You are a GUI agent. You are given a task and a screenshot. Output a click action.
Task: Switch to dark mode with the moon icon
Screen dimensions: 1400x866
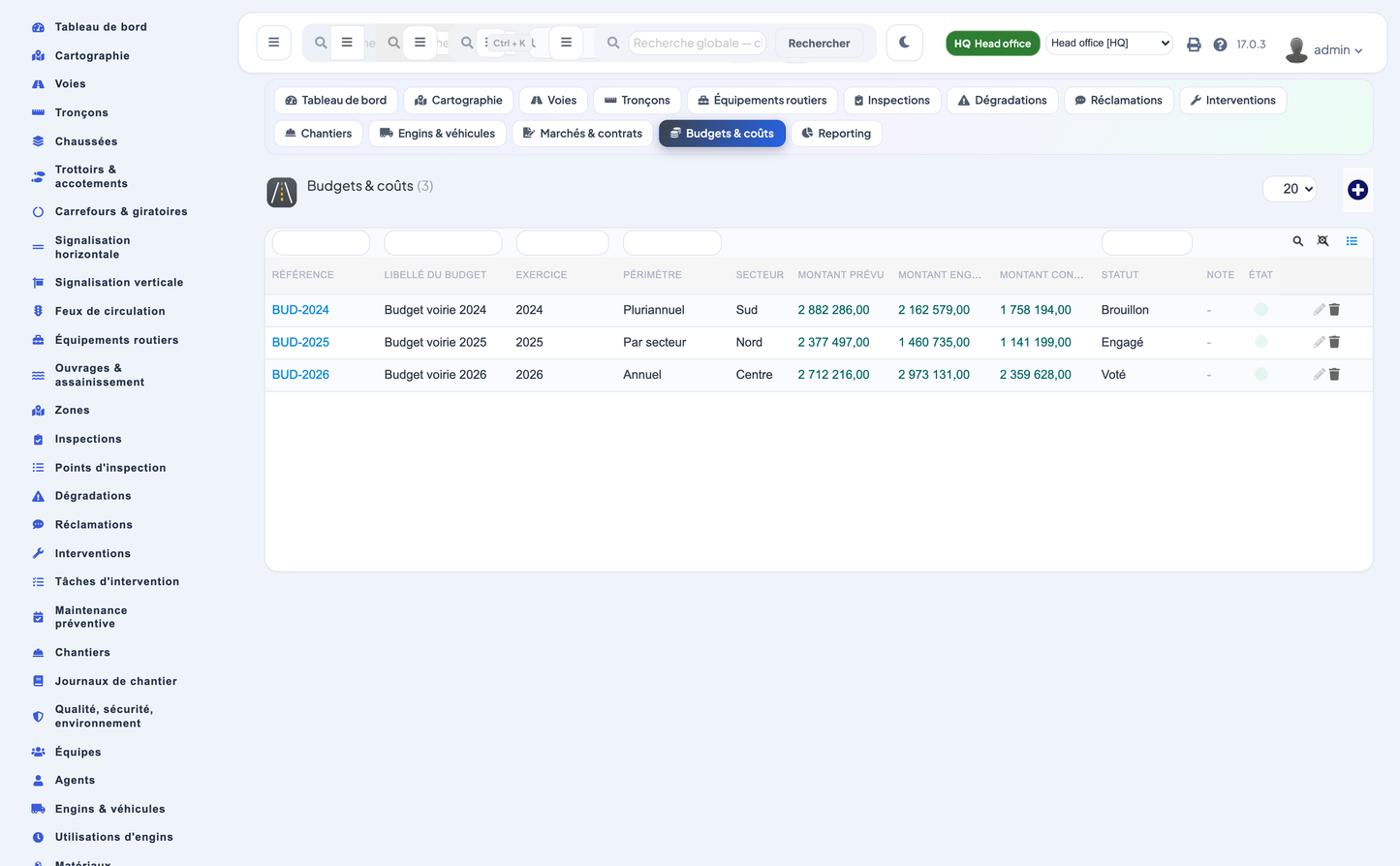(x=904, y=43)
